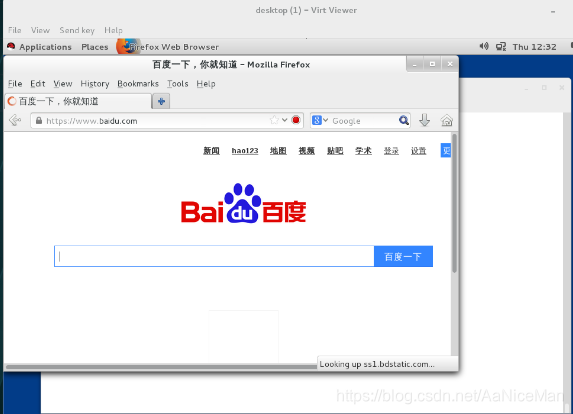Open the Firefox File menu

click(x=15, y=84)
